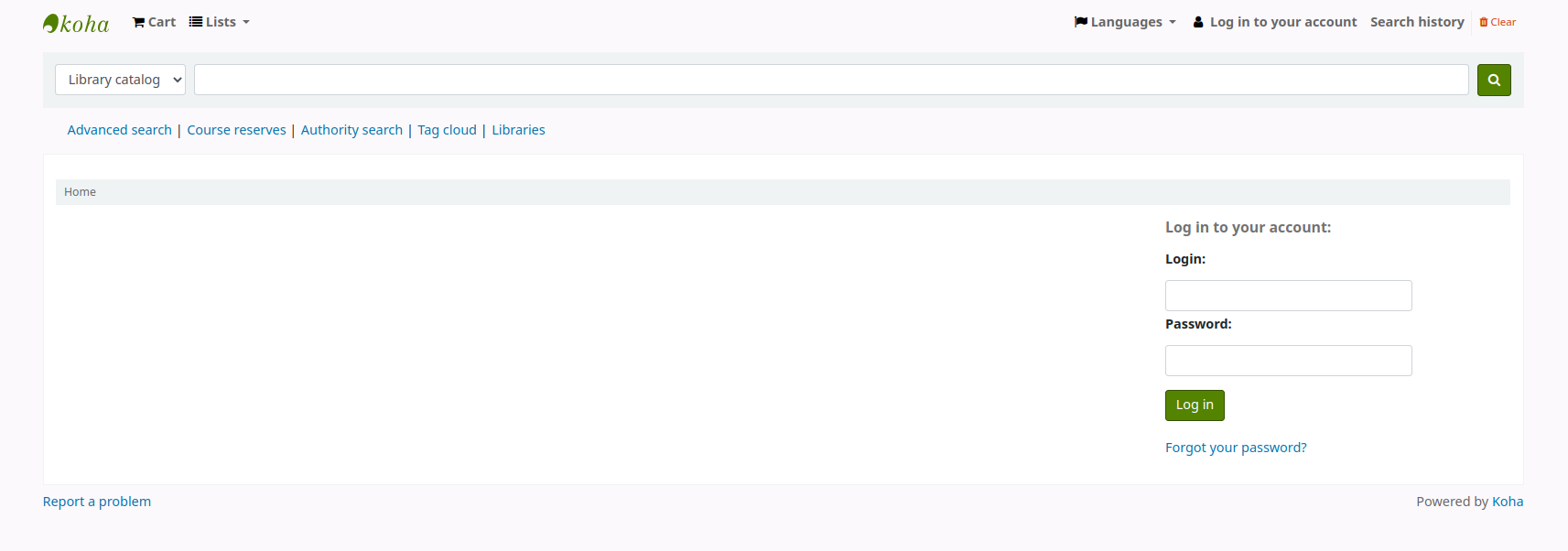View the Tag cloud

coord(447,130)
